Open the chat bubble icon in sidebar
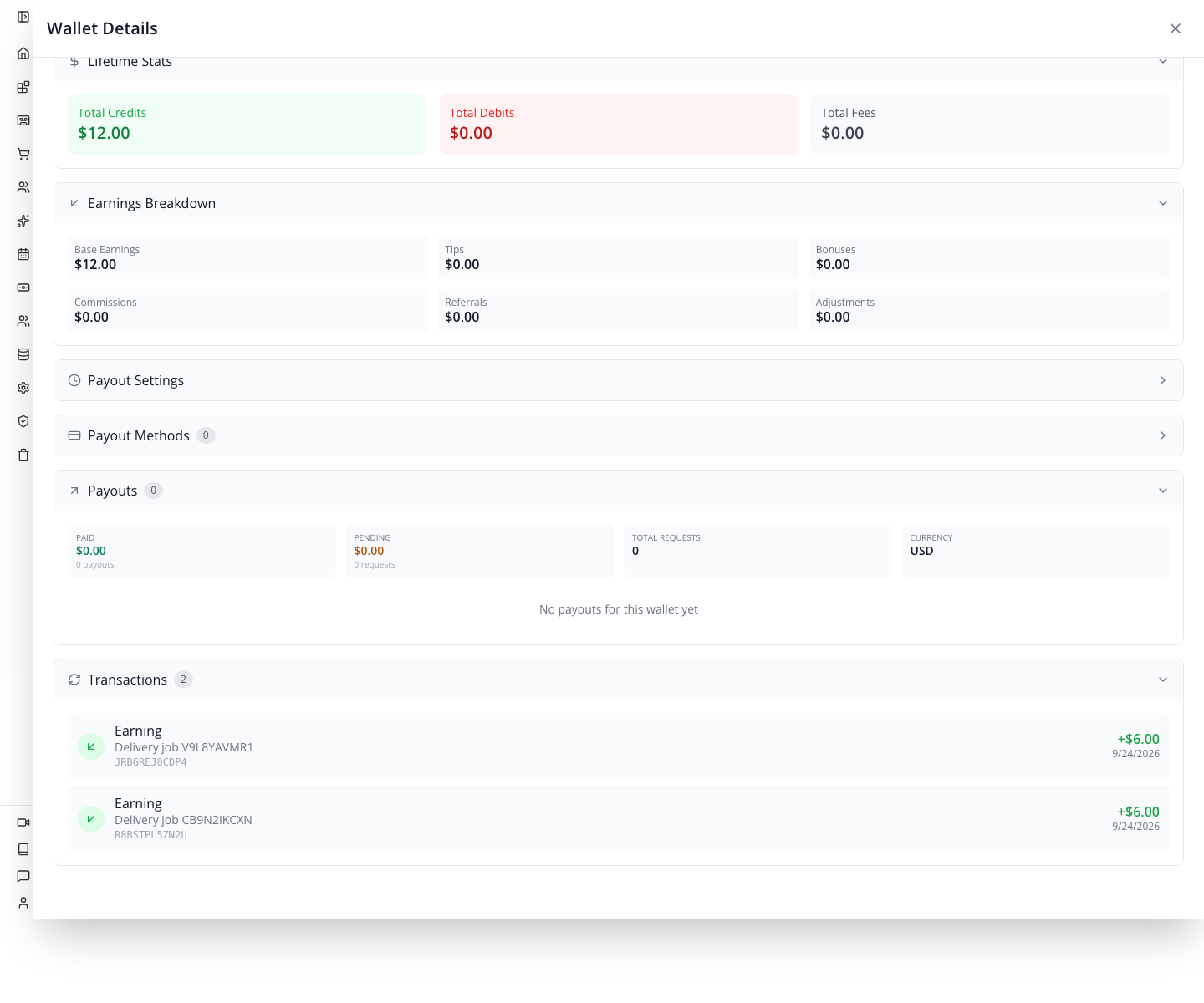The image size is (1204, 1003). [23, 876]
